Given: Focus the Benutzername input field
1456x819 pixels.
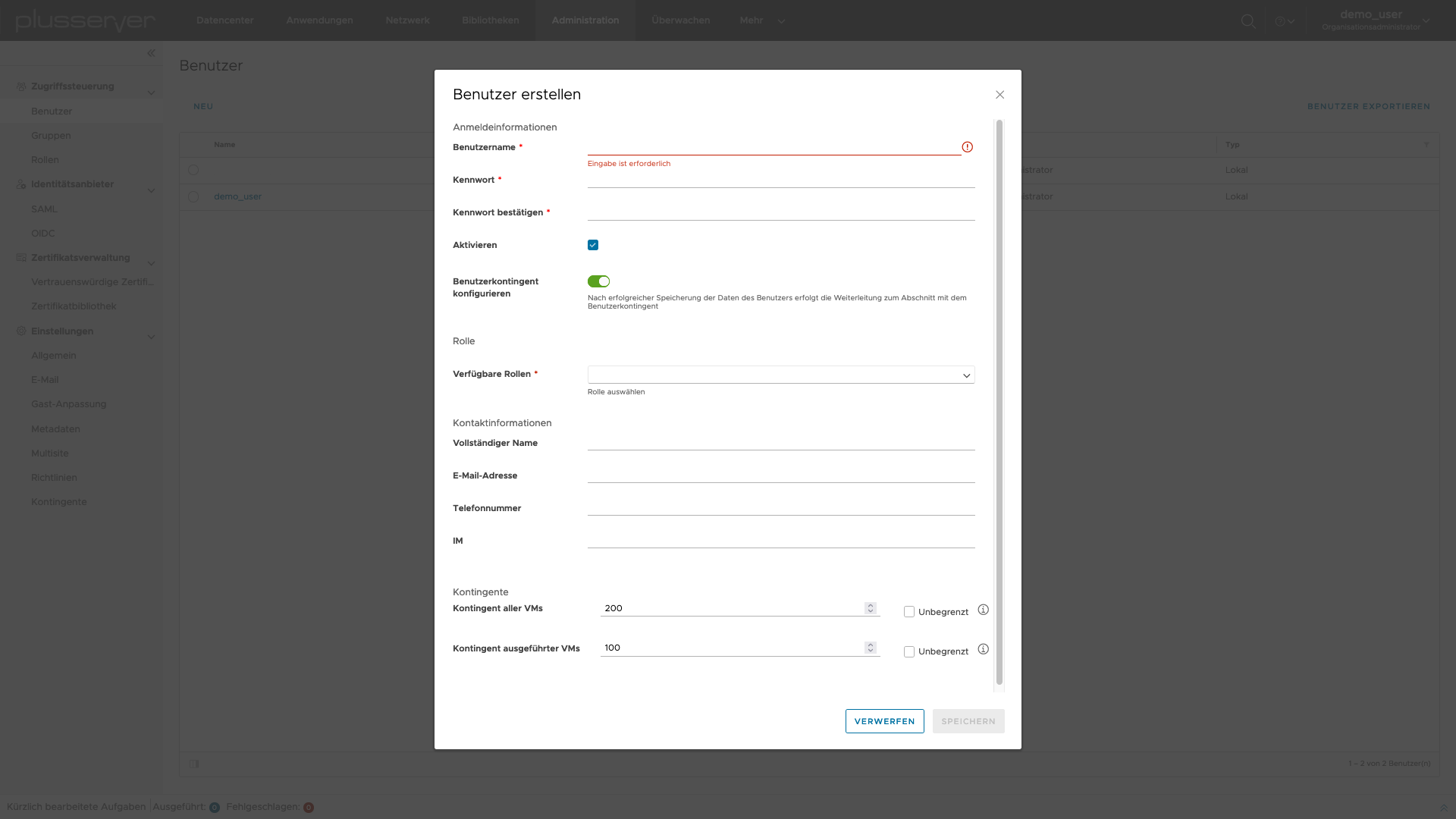Looking at the screenshot, I should [x=773, y=147].
